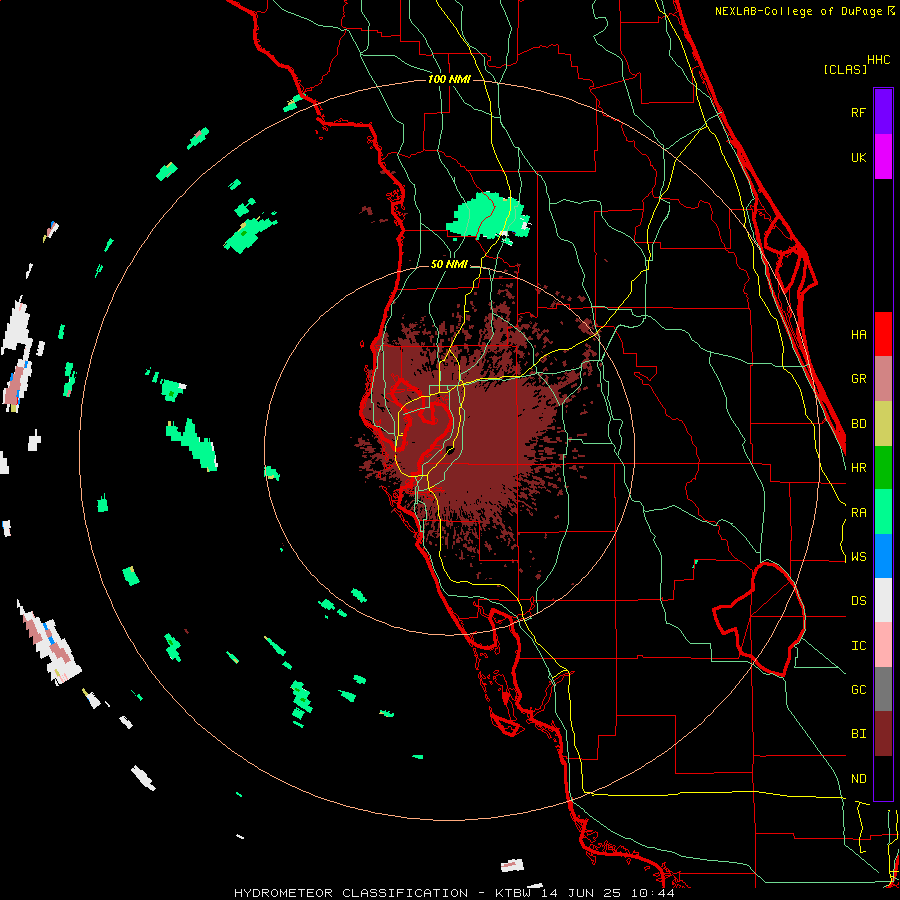Screen dimensions: 900x900
Task: Click the red HA legend color swatch
Action: (x=883, y=334)
